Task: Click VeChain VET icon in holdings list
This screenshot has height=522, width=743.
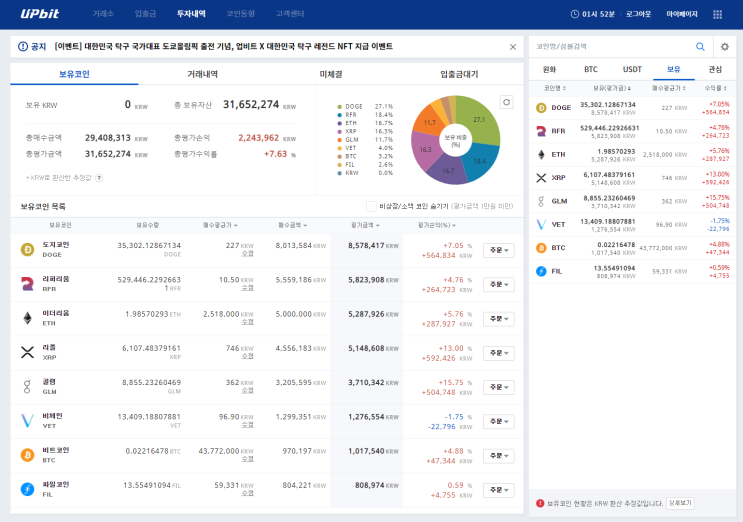Action: 27,421
